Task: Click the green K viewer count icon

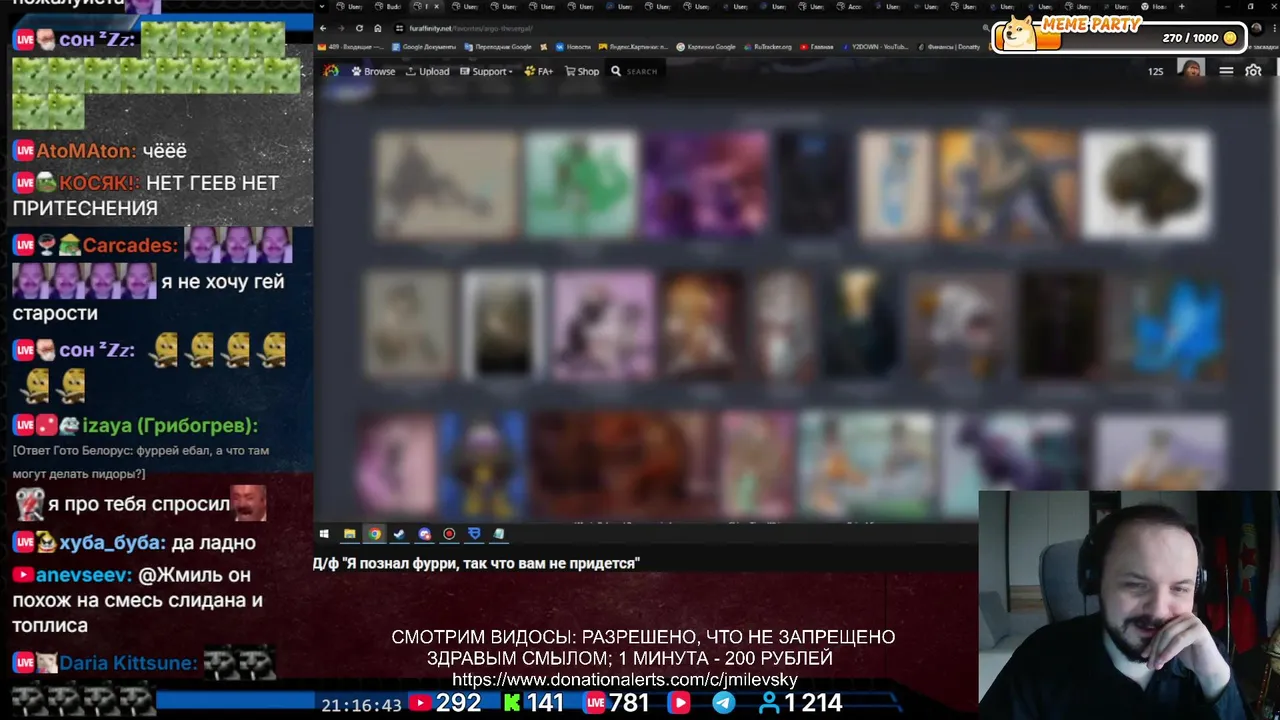Action: (x=512, y=704)
